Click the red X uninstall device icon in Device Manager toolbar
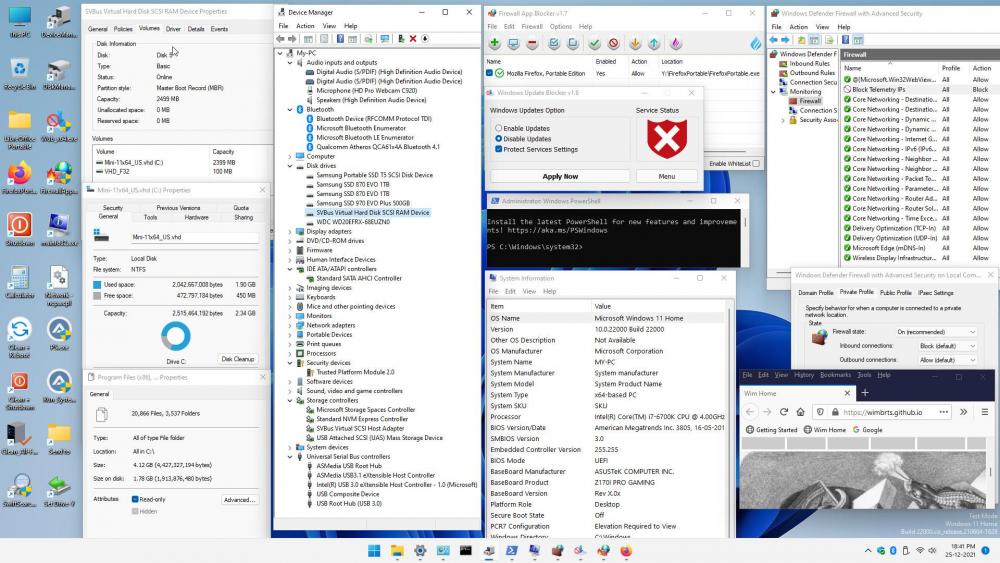The width and height of the screenshot is (1000, 563). [x=413, y=39]
